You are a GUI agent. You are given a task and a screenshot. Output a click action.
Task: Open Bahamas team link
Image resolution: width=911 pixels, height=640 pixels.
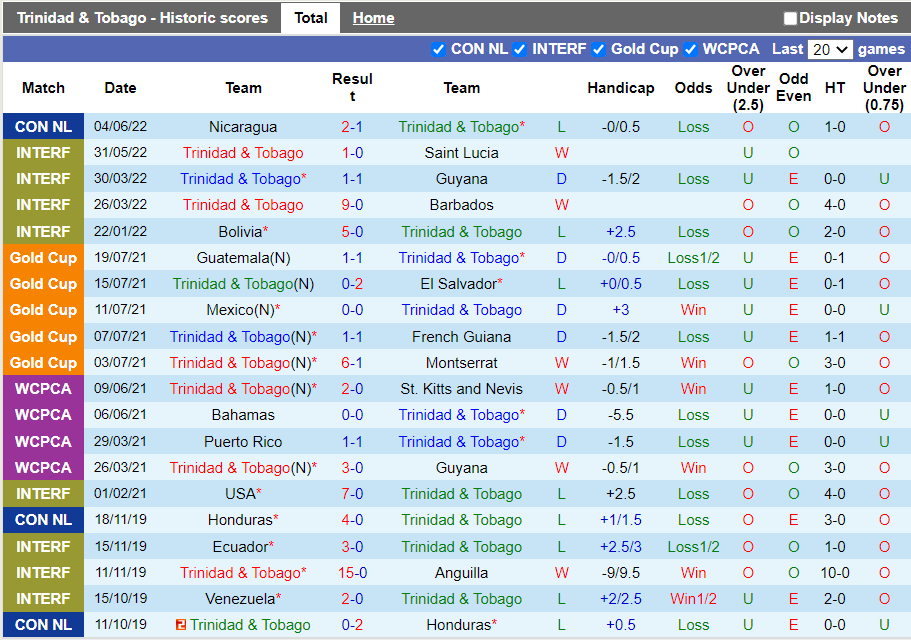point(243,415)
